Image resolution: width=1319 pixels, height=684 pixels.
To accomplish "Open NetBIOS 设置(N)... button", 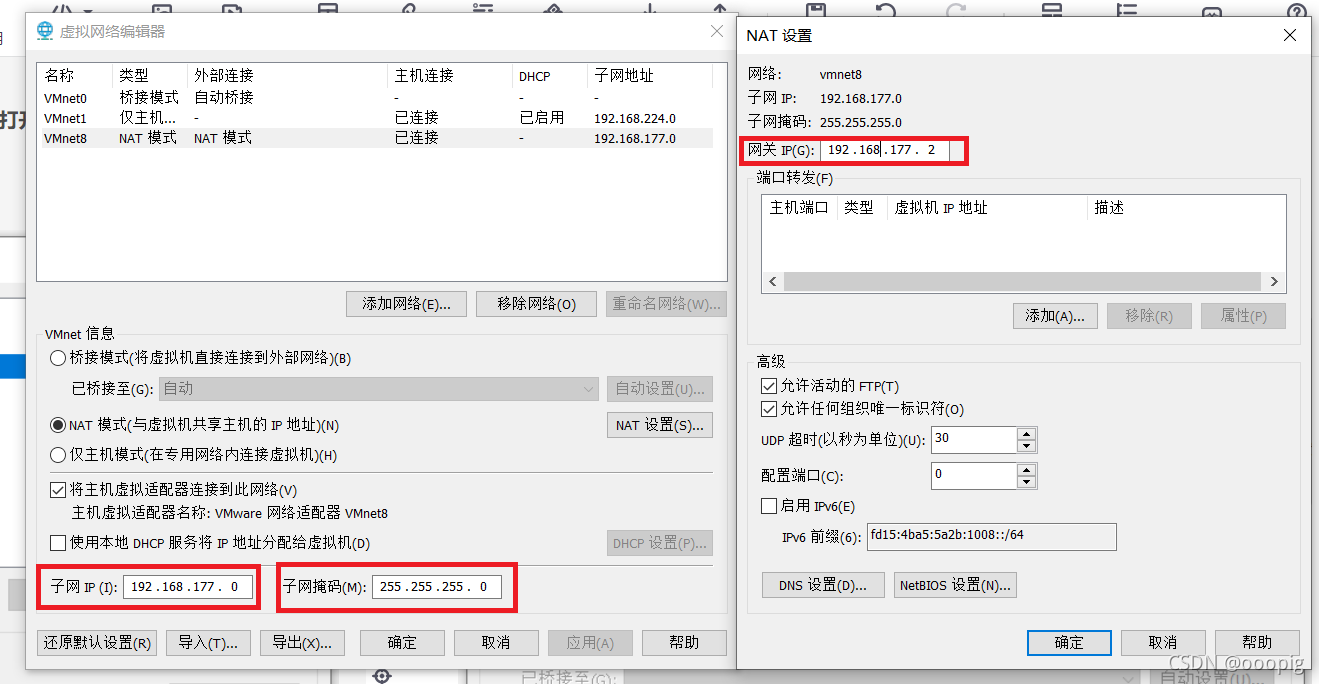I will tap(955, 585).
